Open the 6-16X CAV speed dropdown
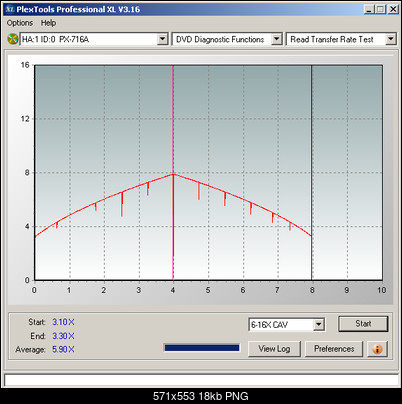 click(319, 324)
